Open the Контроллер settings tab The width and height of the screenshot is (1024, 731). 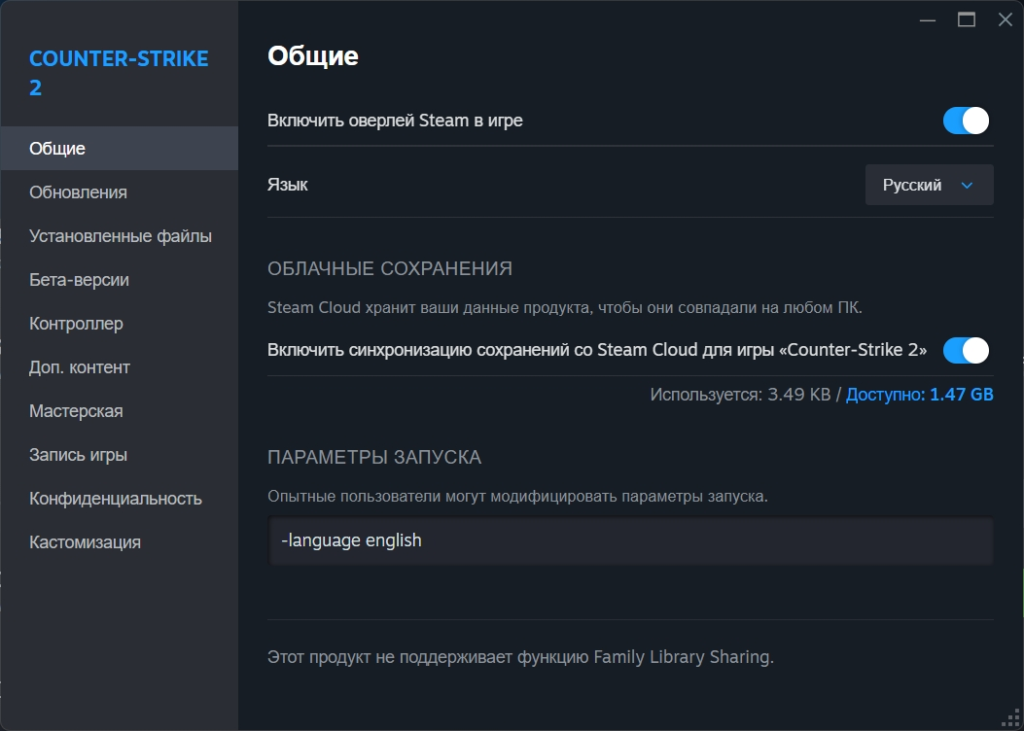pyautogui.click(x=76, y=324)
